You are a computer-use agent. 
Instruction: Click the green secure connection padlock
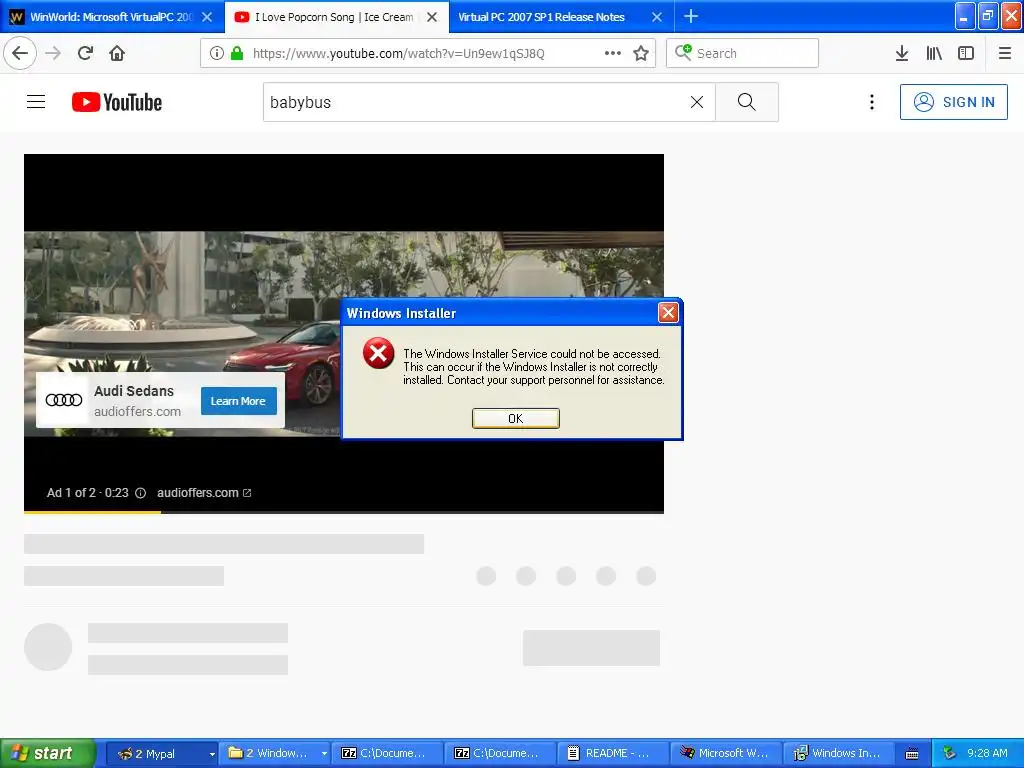(x=237, y=53)
